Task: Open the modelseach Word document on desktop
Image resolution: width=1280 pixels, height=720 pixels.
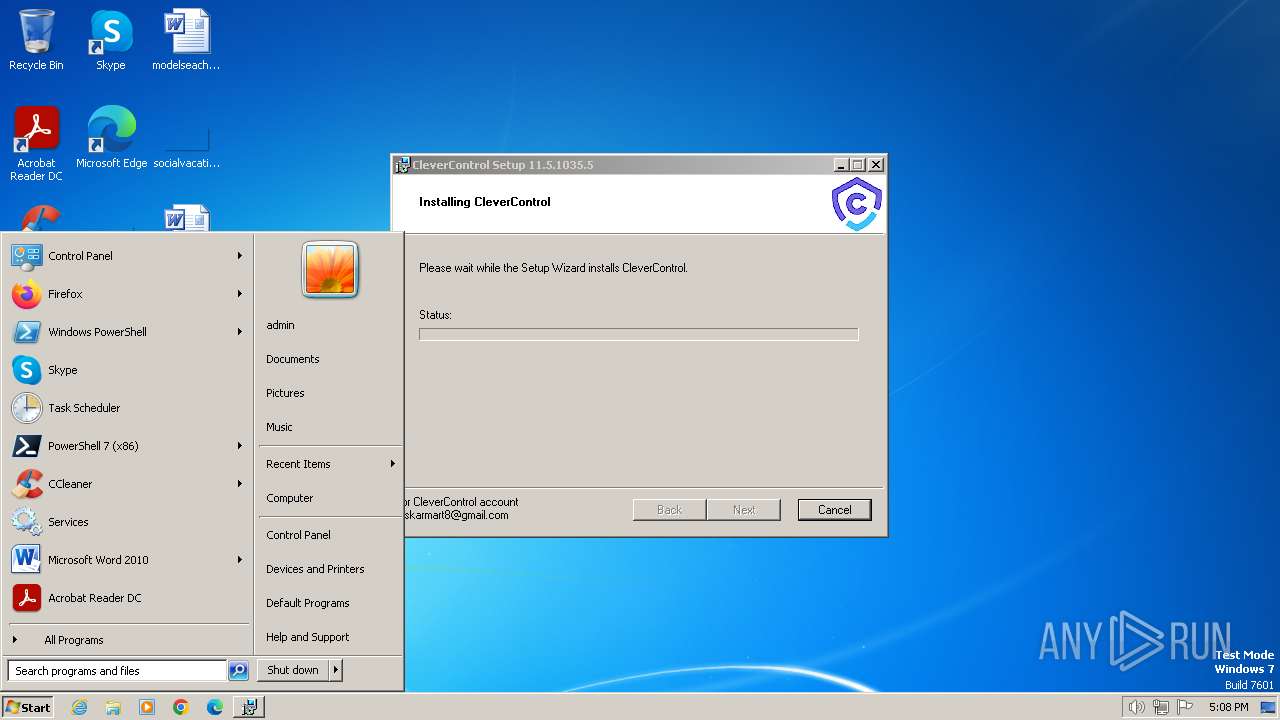Action: pyautogui.click(x=186, y=40)
